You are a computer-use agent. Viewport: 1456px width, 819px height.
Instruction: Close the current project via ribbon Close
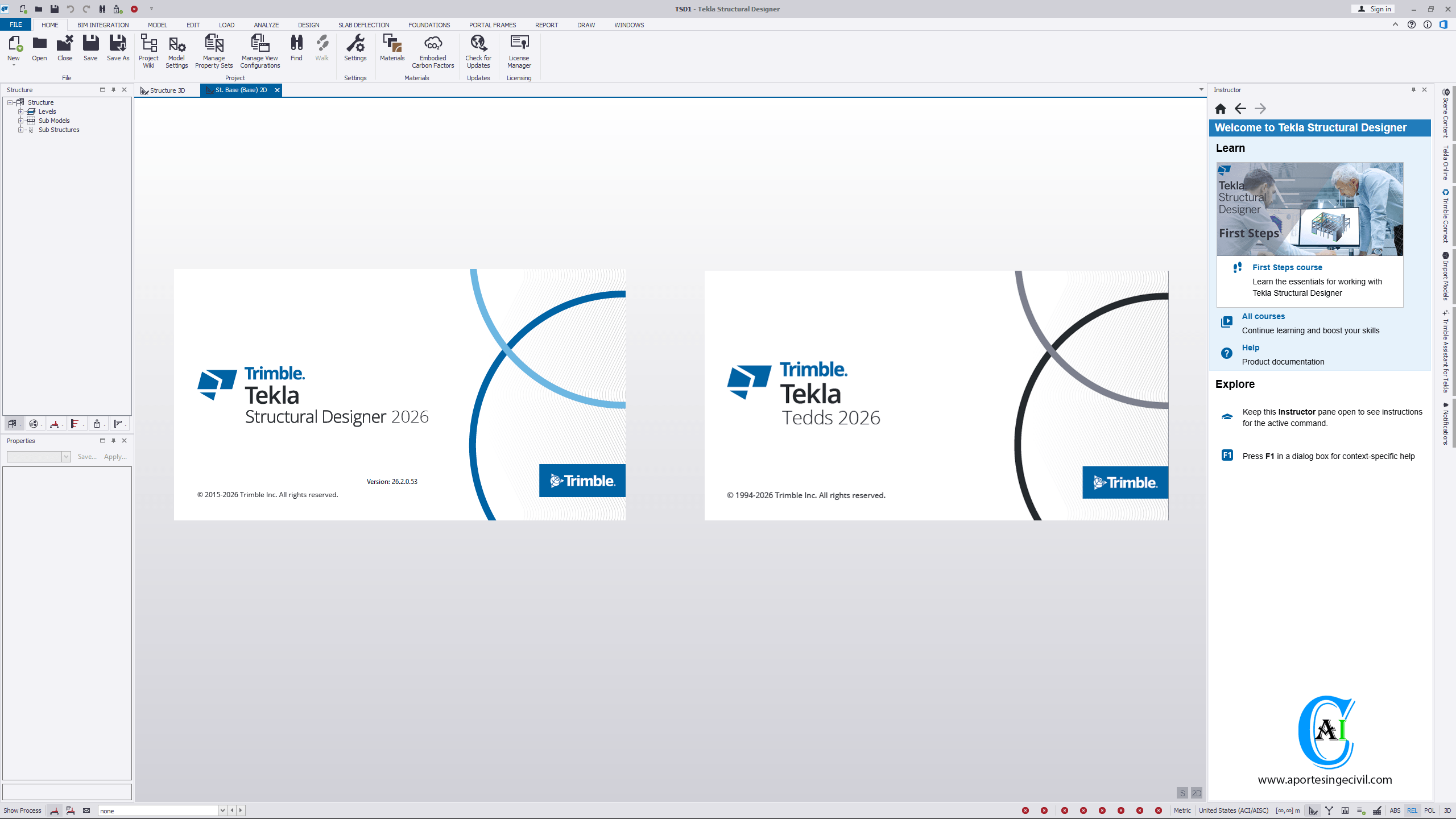65,48
